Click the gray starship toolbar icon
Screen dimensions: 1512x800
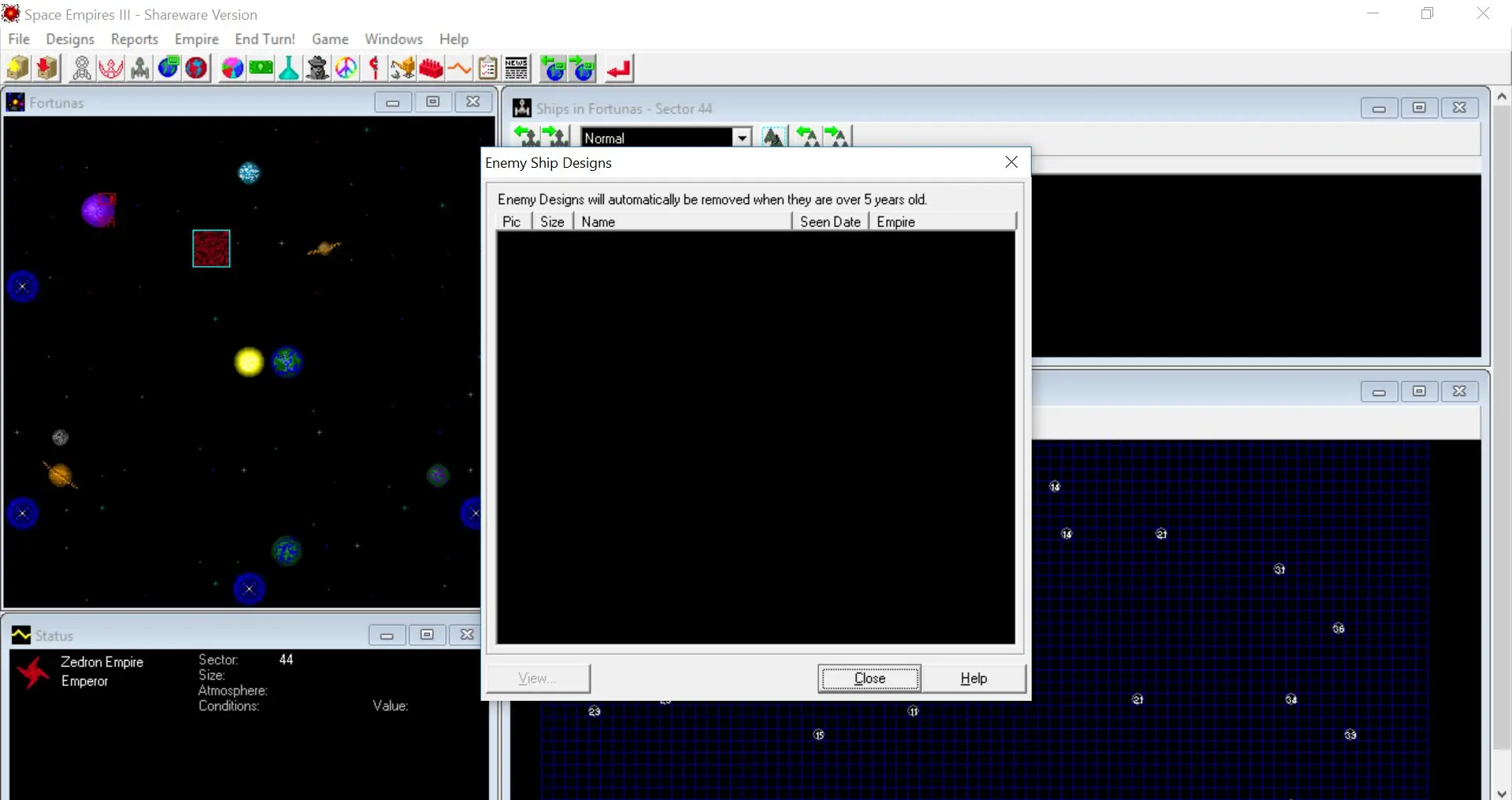[140, 69]
